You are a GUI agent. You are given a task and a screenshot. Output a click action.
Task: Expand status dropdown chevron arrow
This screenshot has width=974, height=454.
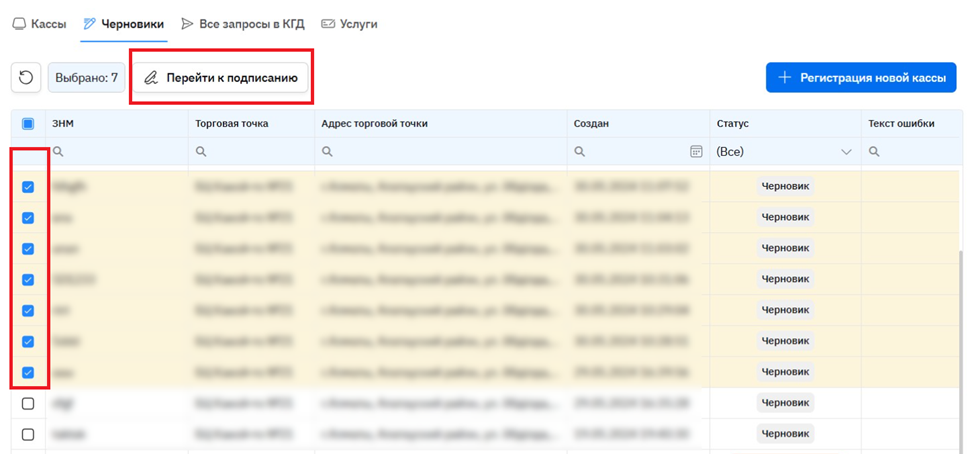pyautogui.click(x=845, y=152)
